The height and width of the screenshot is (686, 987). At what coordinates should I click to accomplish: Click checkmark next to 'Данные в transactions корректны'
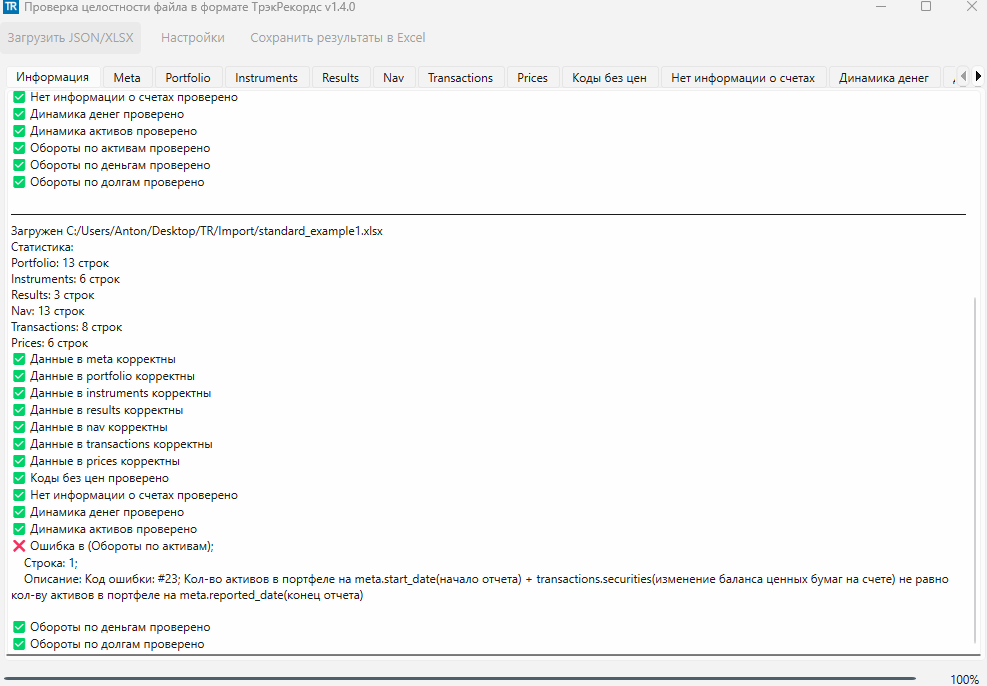coord(19,444)
